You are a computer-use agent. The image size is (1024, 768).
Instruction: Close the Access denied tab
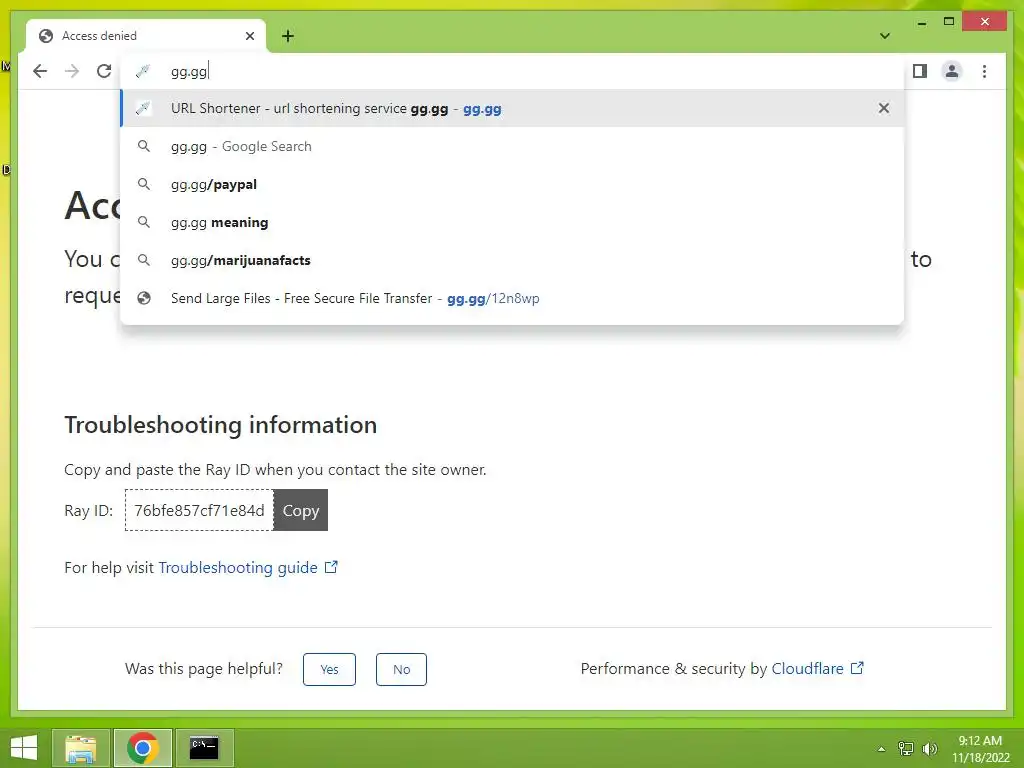point(249,36)
